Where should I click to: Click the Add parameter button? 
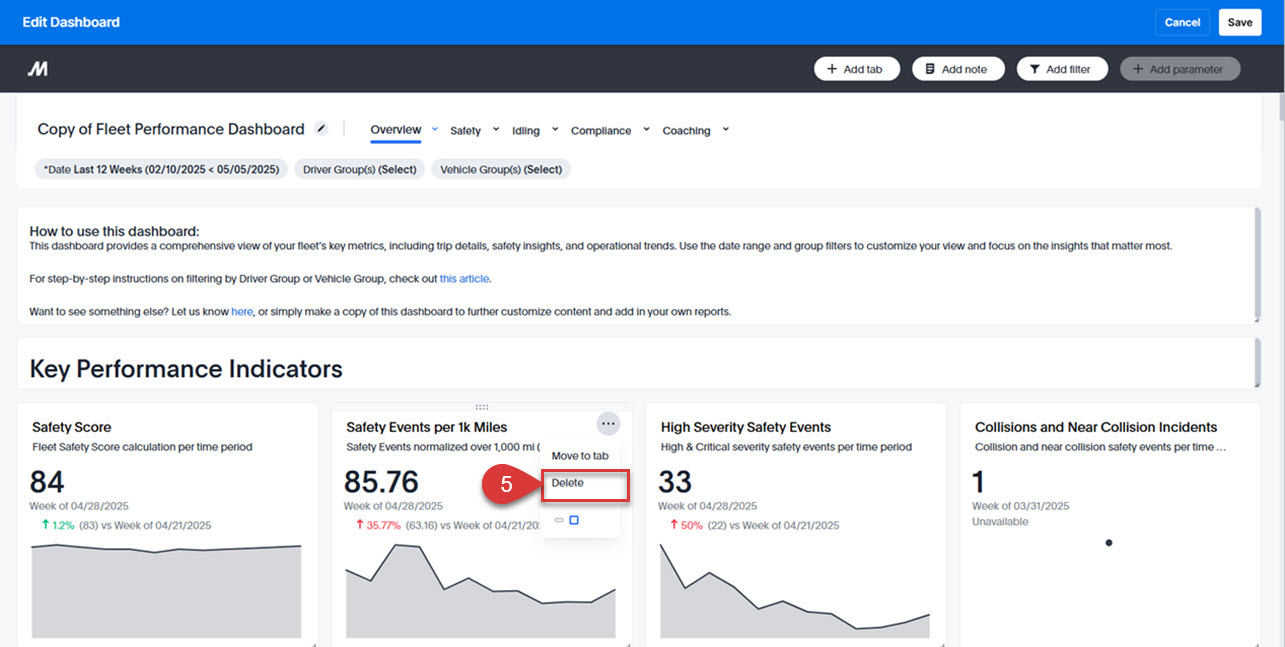coord(1180,69)
